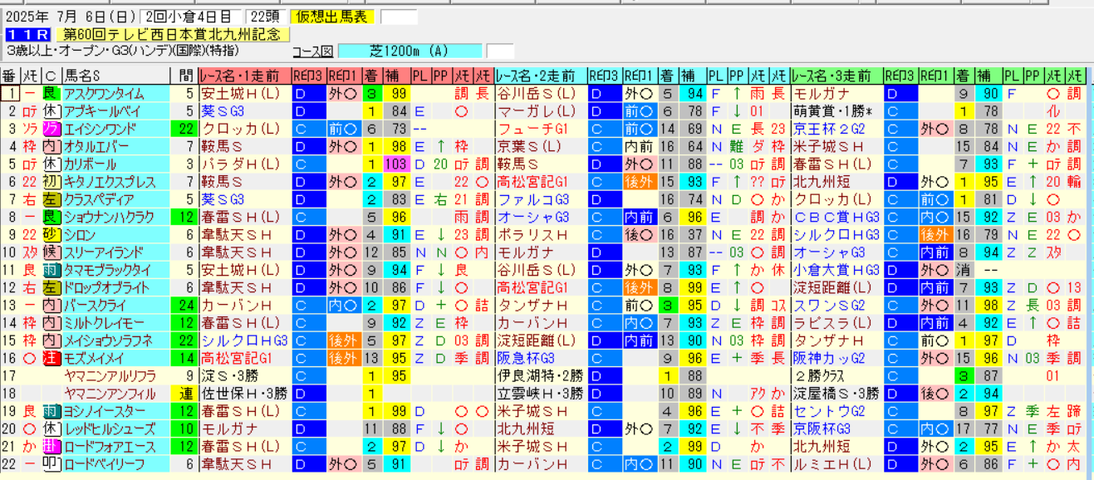The width and height of the screenshot is (1094, 480).
Task: Select the 叩 badge for ロードベイリーフ
Action: [x=51, y=464]
